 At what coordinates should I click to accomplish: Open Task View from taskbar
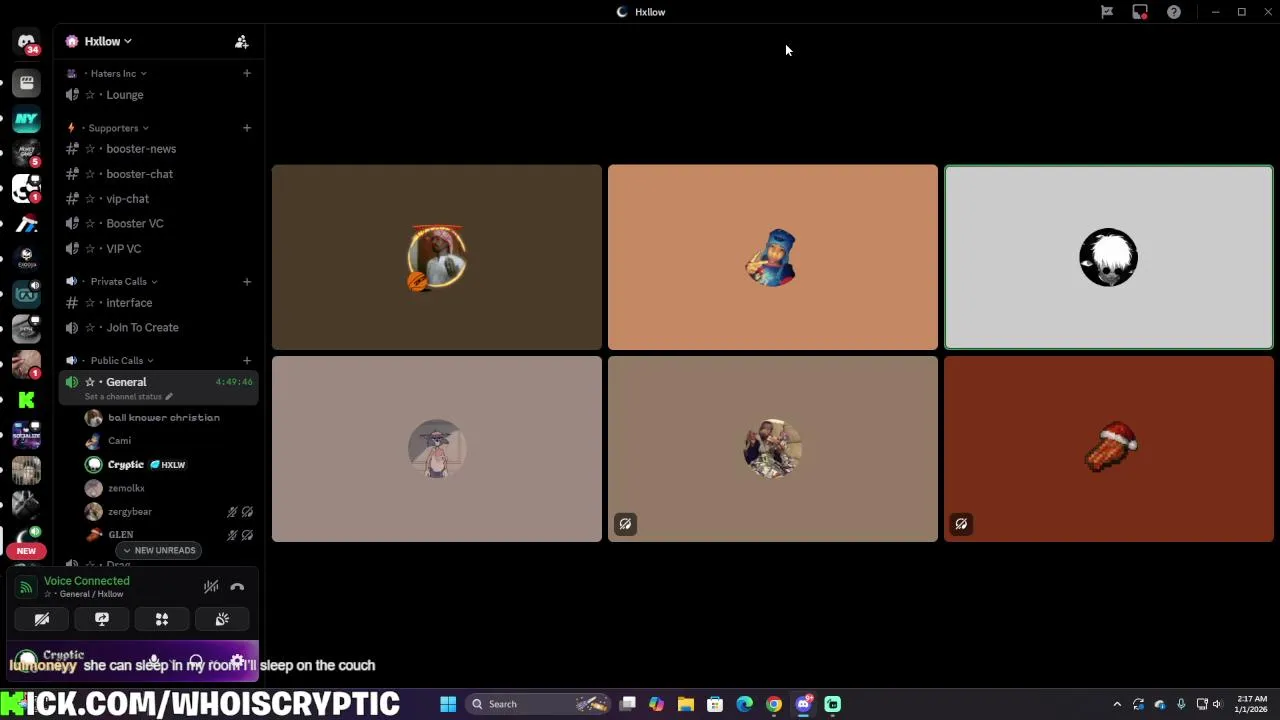[x=627, y=704]
